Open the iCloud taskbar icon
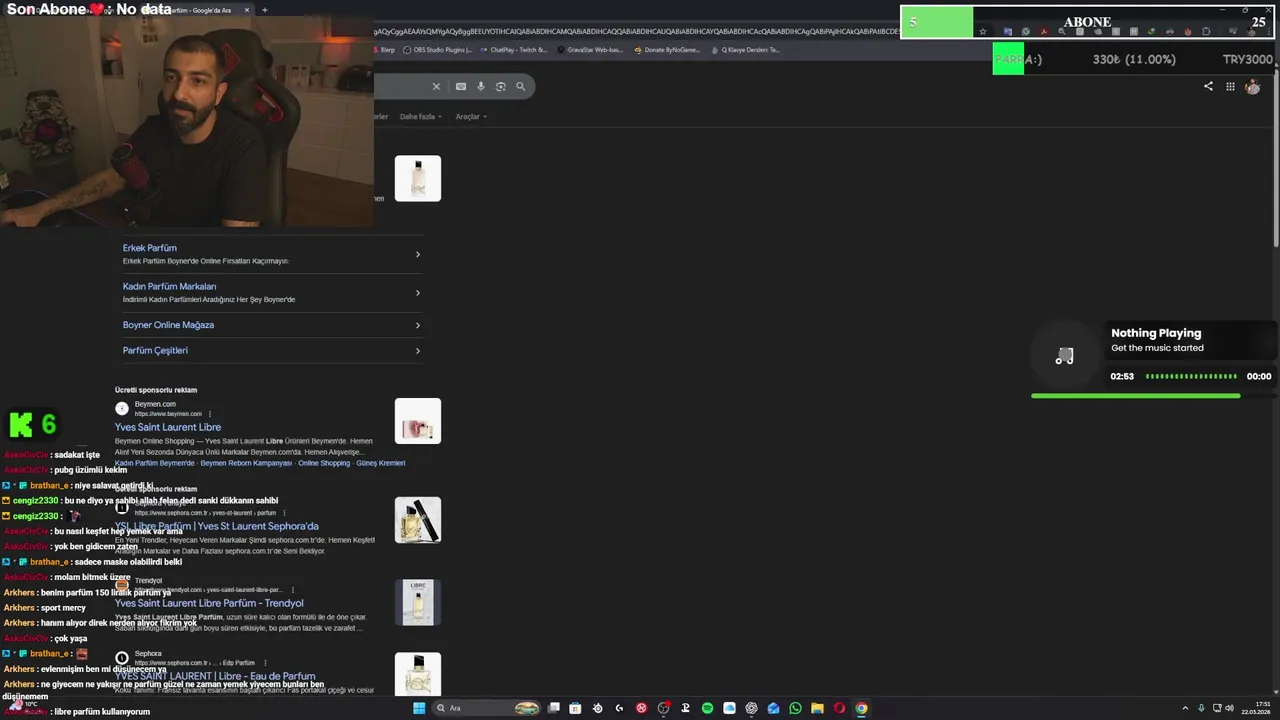Screen dimensions: 1280x720 [729, 708]
